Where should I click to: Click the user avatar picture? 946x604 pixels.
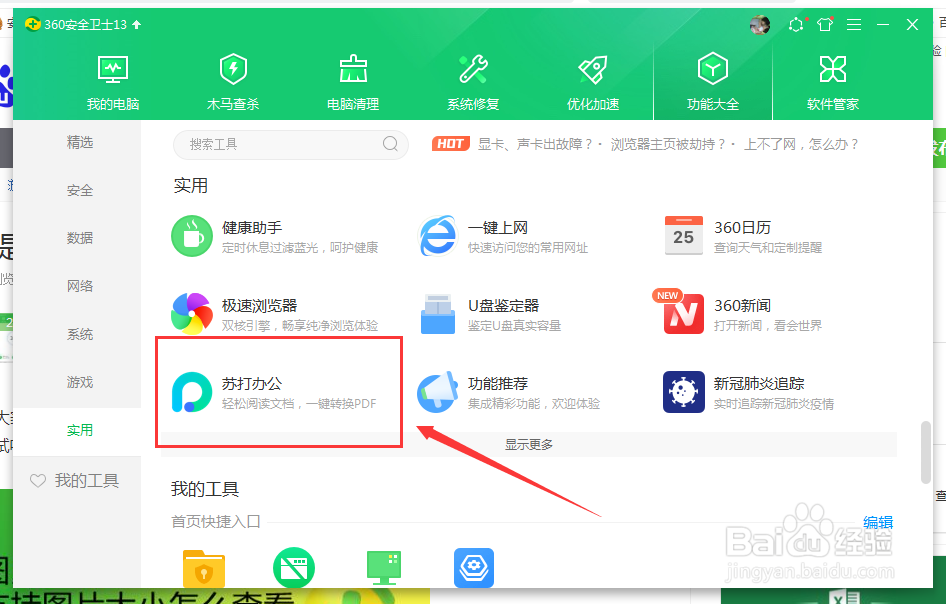760,25
